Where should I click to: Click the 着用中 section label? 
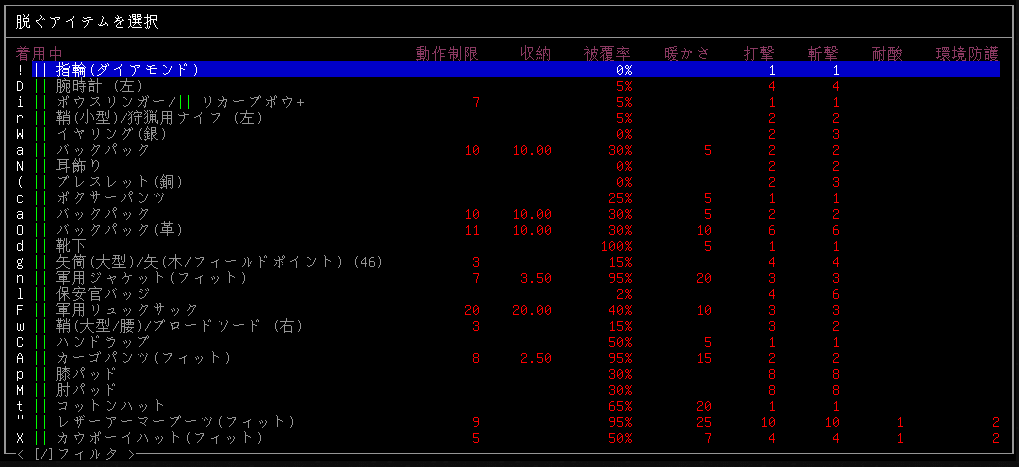[x=39, y=53]
